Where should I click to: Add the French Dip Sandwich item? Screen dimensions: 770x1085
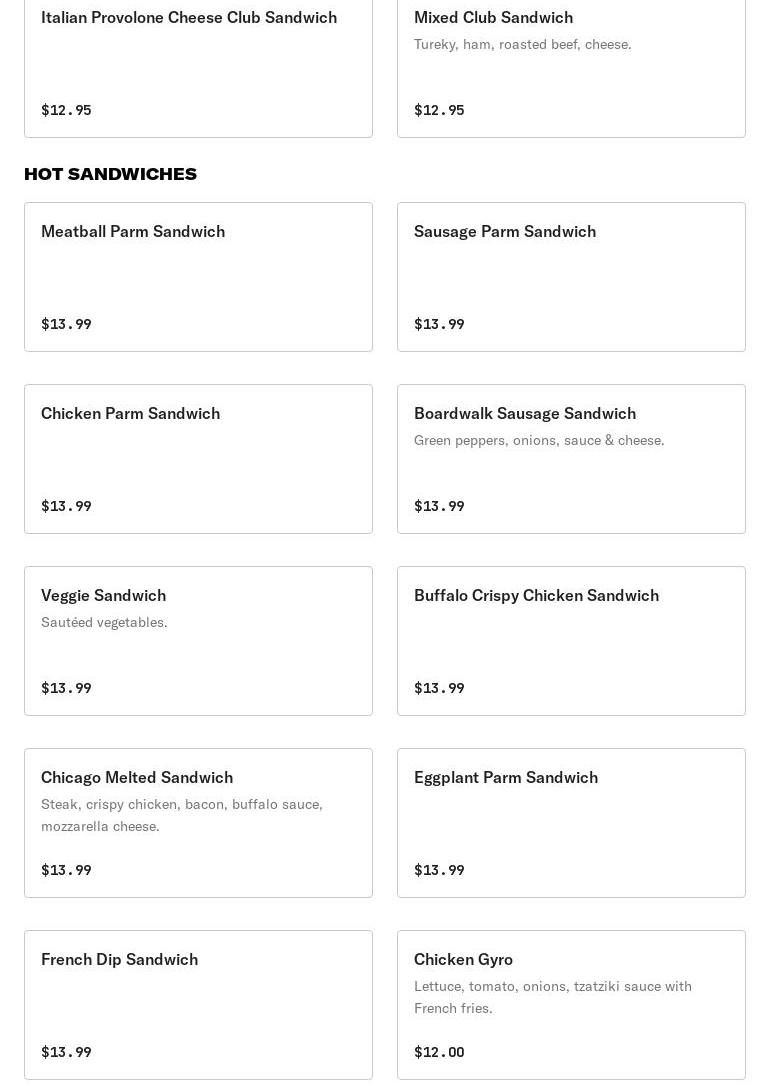coord(119,960)
